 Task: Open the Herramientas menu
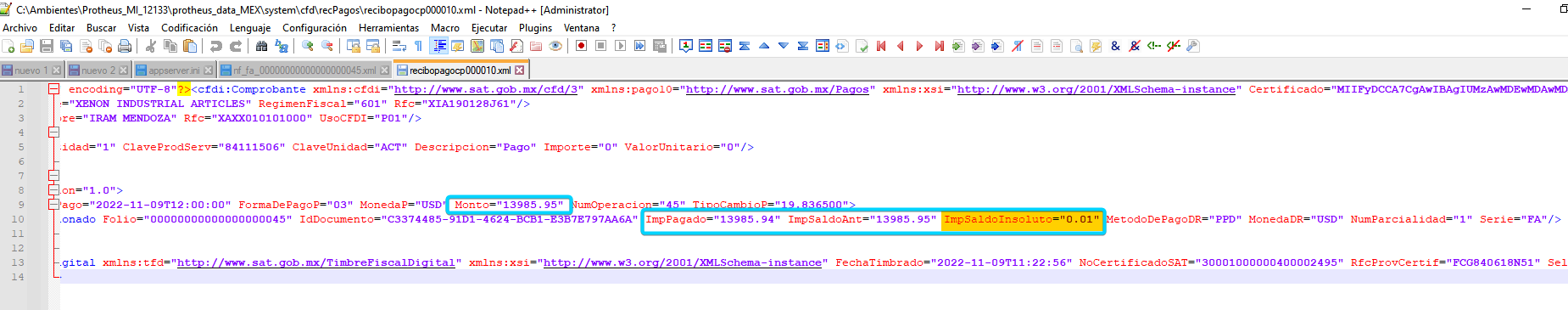pos(388,28)
